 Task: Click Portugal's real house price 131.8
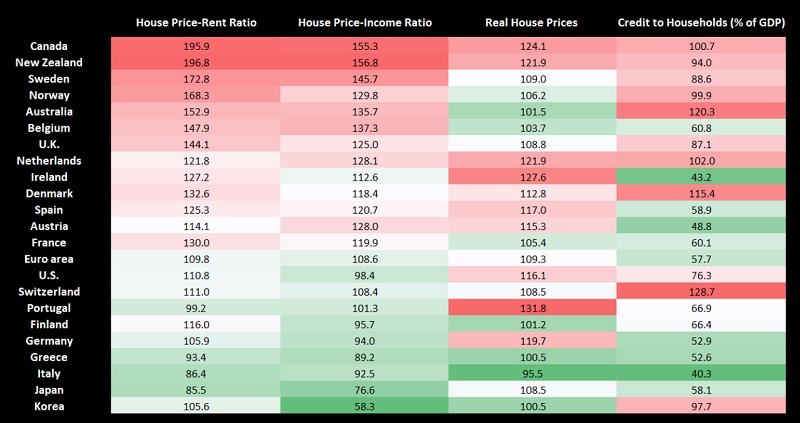(532, 308)
